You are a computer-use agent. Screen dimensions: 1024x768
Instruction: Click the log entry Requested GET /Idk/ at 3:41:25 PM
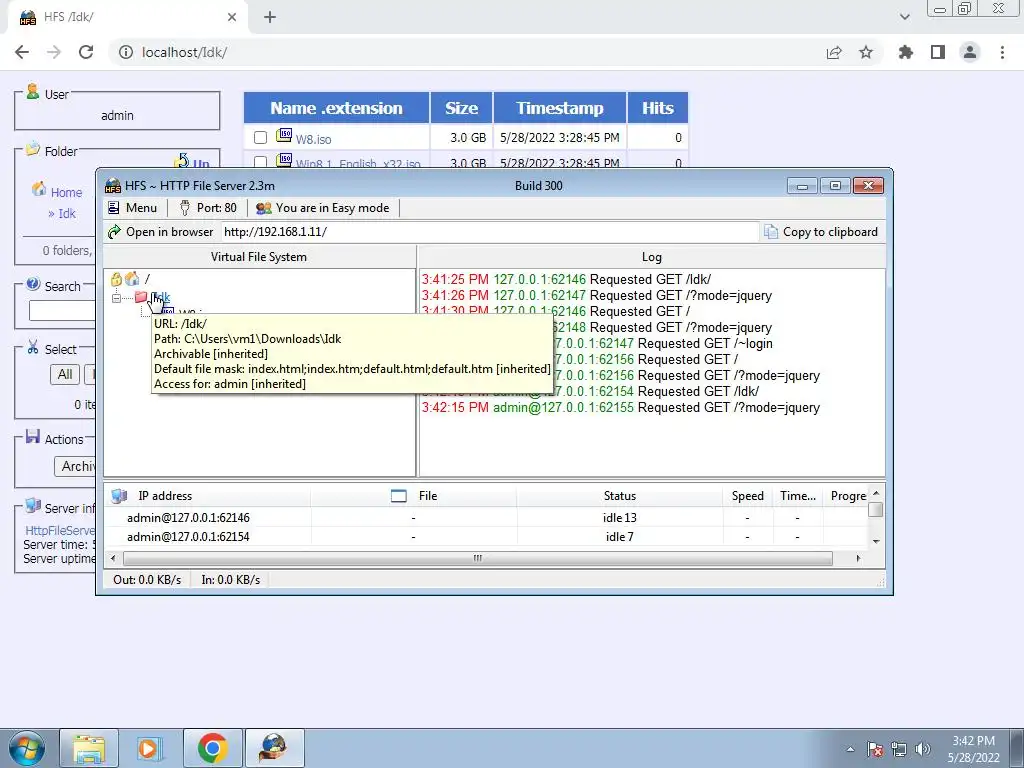pyautogui.click(x=566, y=280)
